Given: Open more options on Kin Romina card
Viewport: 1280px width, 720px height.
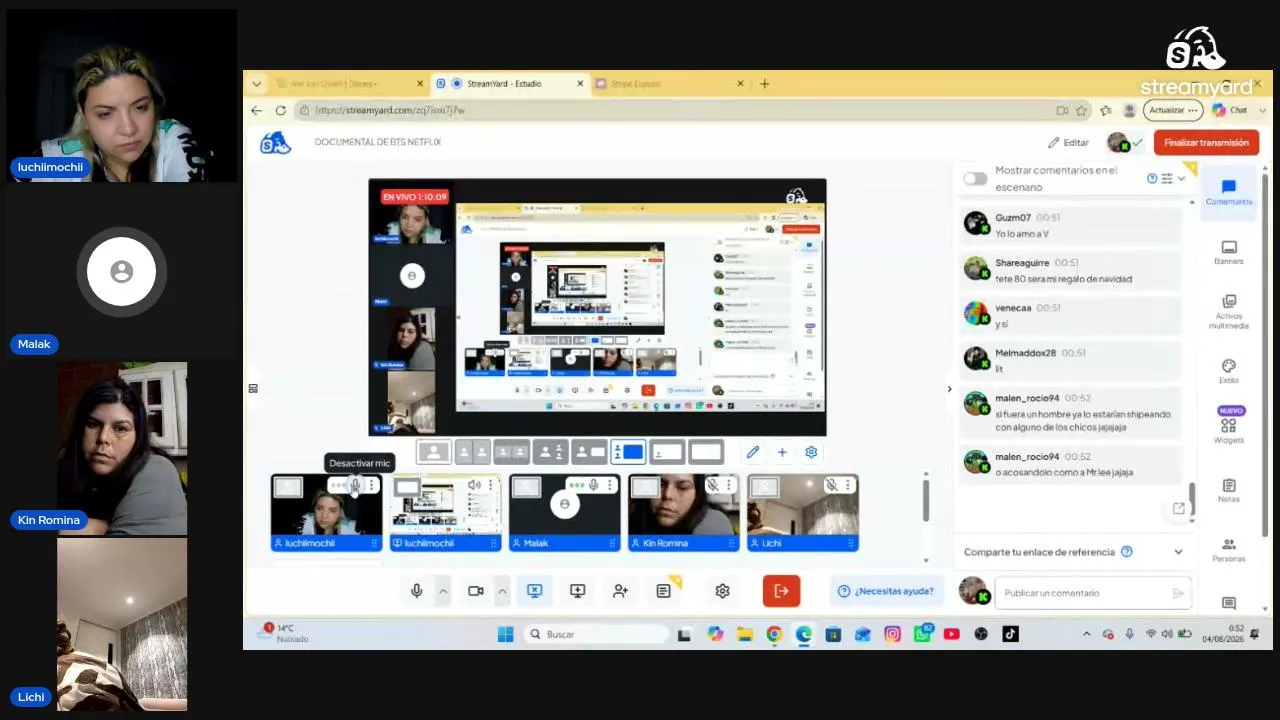Looking at the screenshot, I should coord(728,485).
